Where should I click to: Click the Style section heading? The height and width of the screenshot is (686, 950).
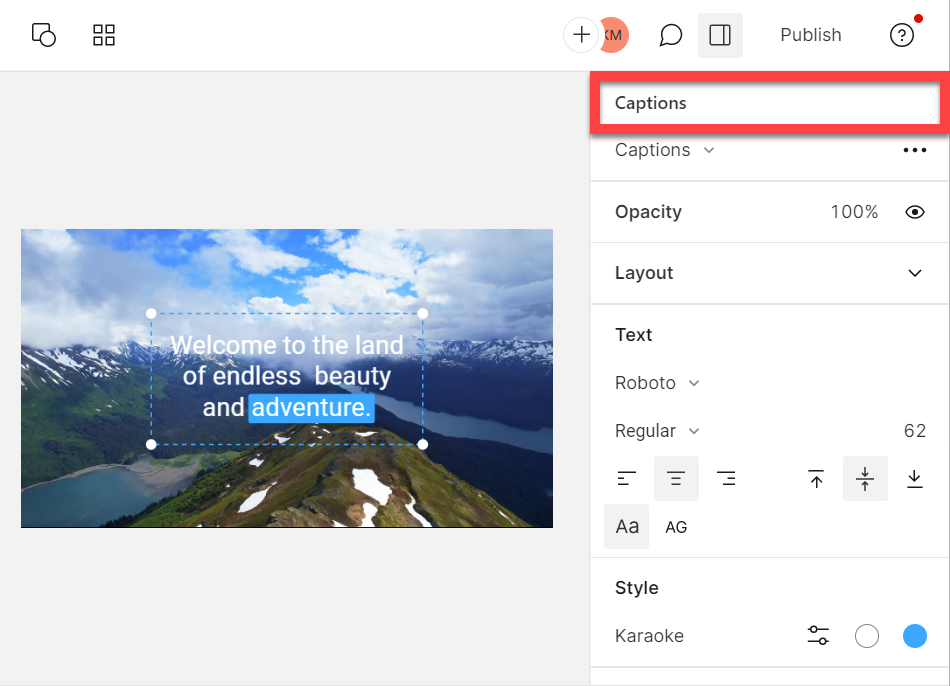636,588
